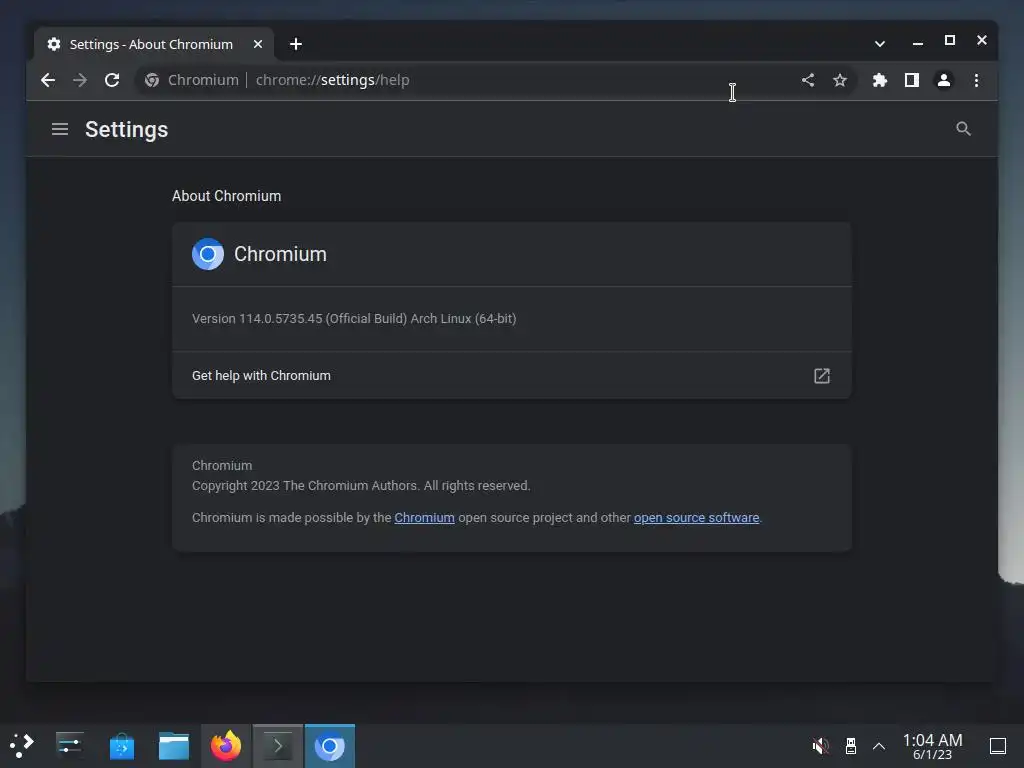
Task: Maximize the Chromium window
Action: pos(950,40)
